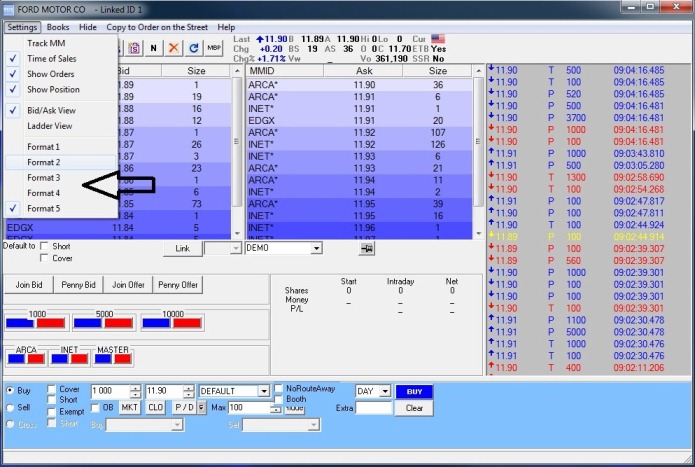Check the Default to Cover checkbox
Screen dimensions: 695x467
tap(44, 258)
